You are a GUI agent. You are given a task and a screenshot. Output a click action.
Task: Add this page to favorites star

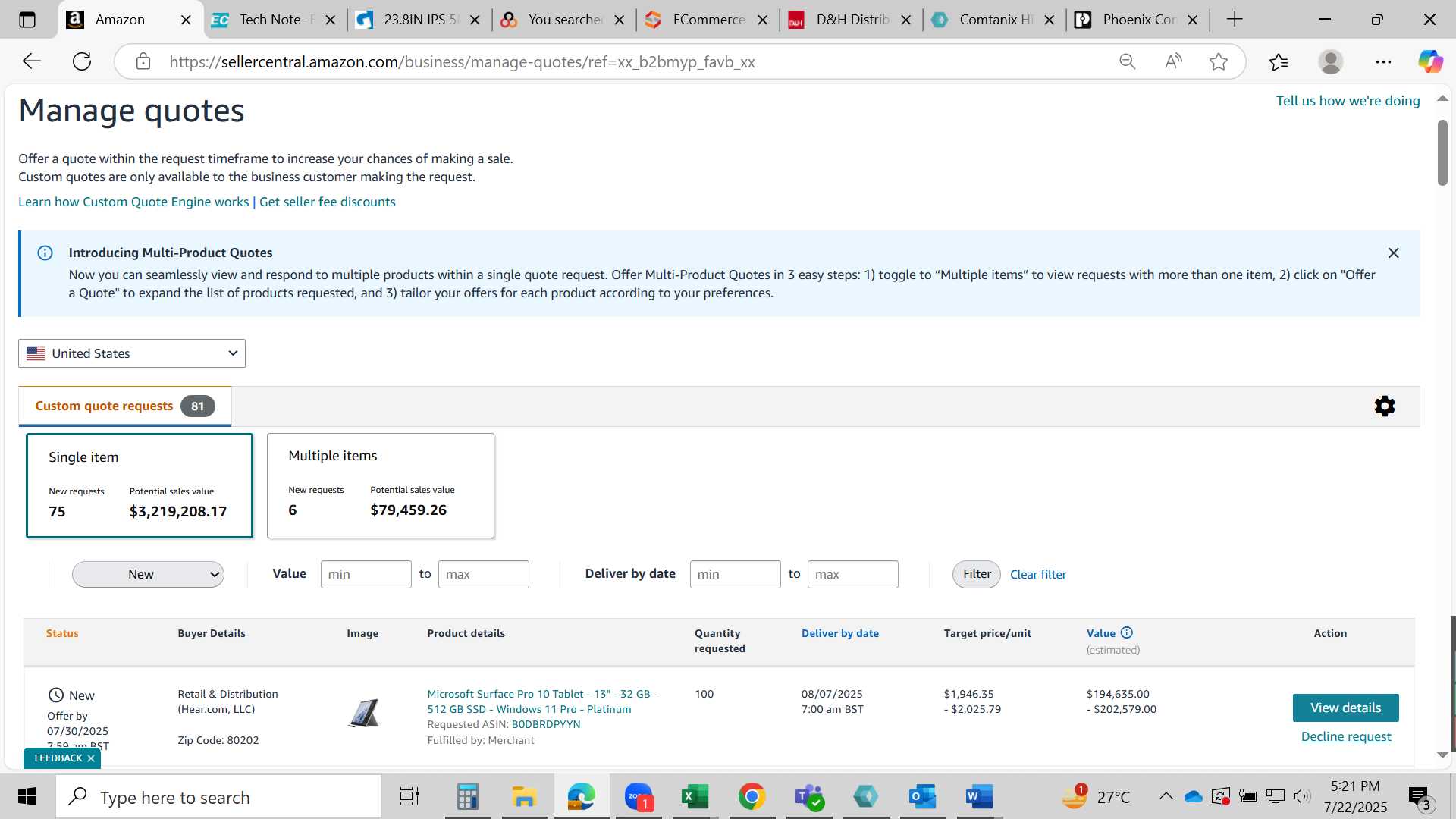1219,61
